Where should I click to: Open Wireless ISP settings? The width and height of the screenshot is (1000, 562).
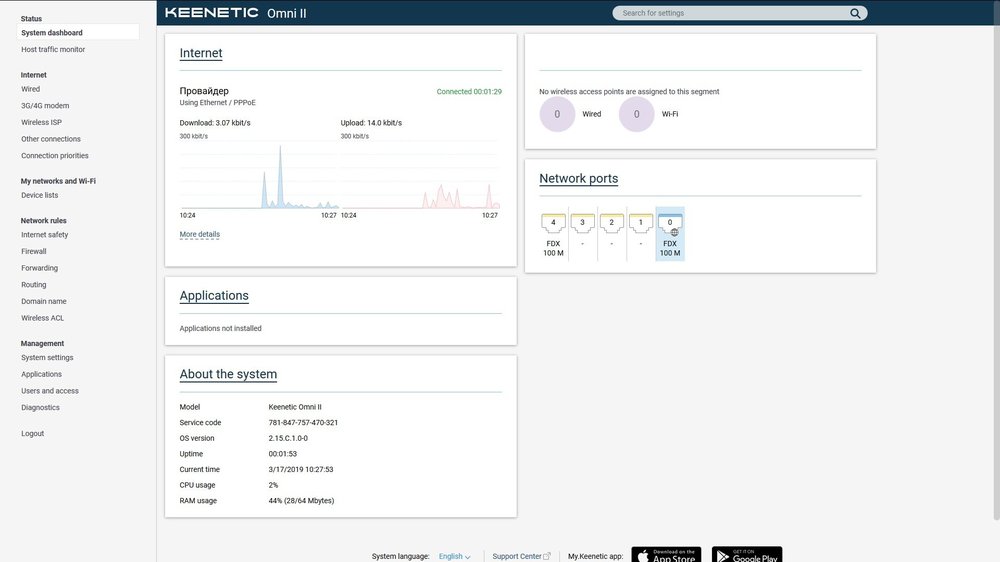[41, 122]
